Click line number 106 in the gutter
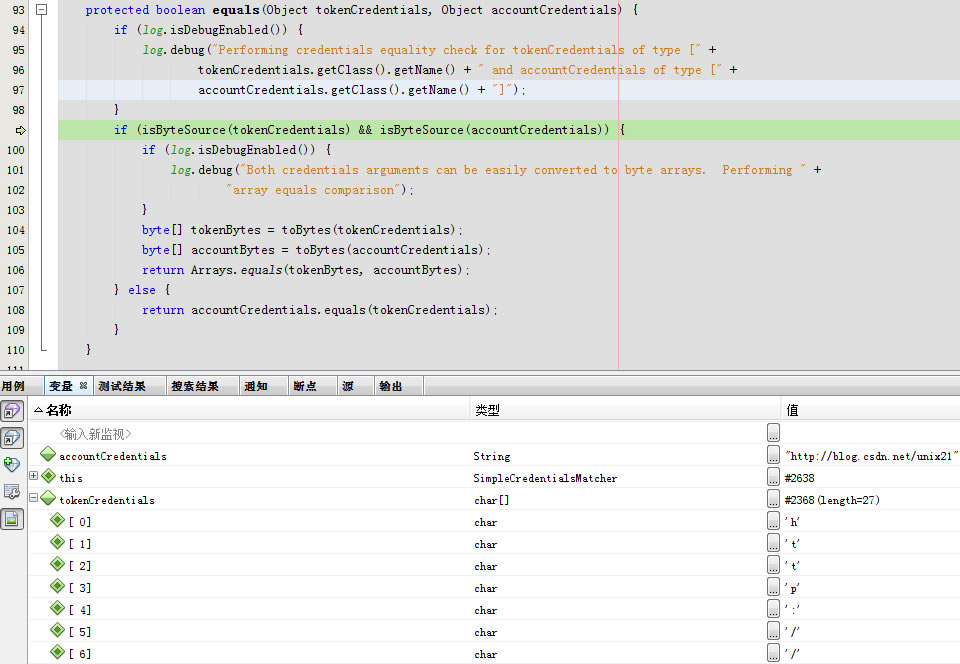Viewport: 960px width, 664px height. (x=16, y=270)
